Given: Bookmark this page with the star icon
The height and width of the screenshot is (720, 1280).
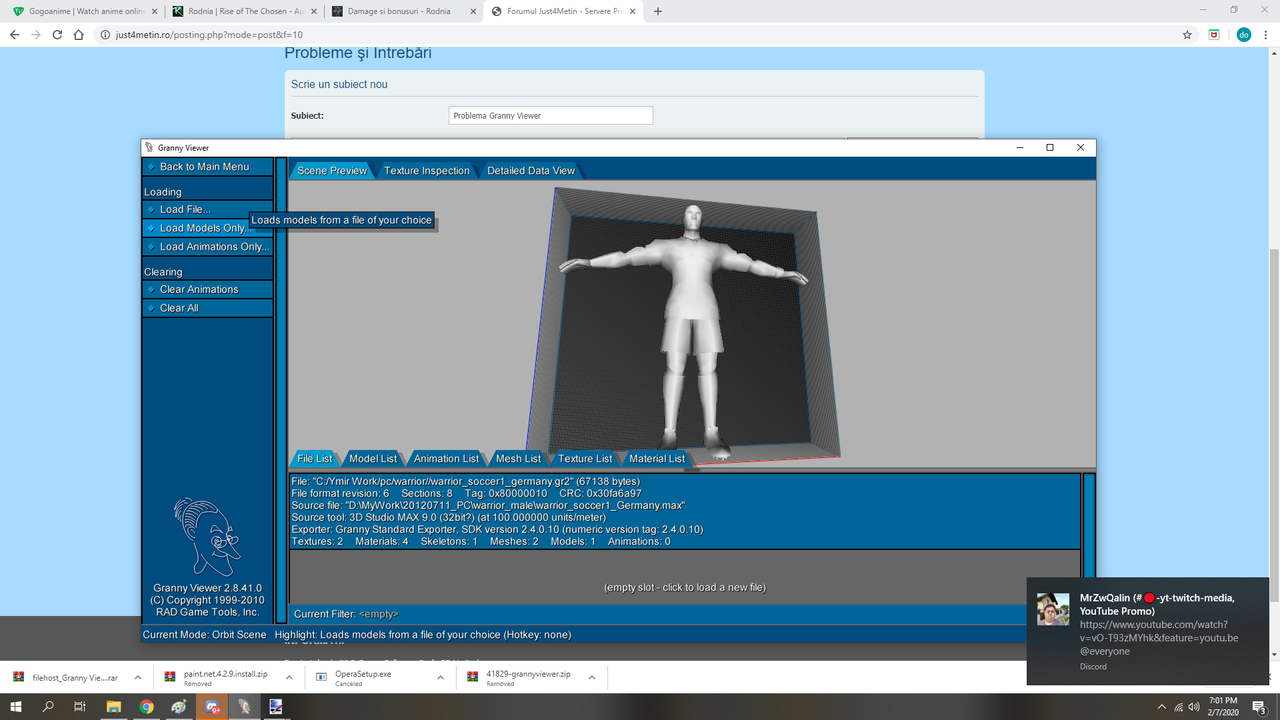Looking at the screenshot, I should [1187, 34].
